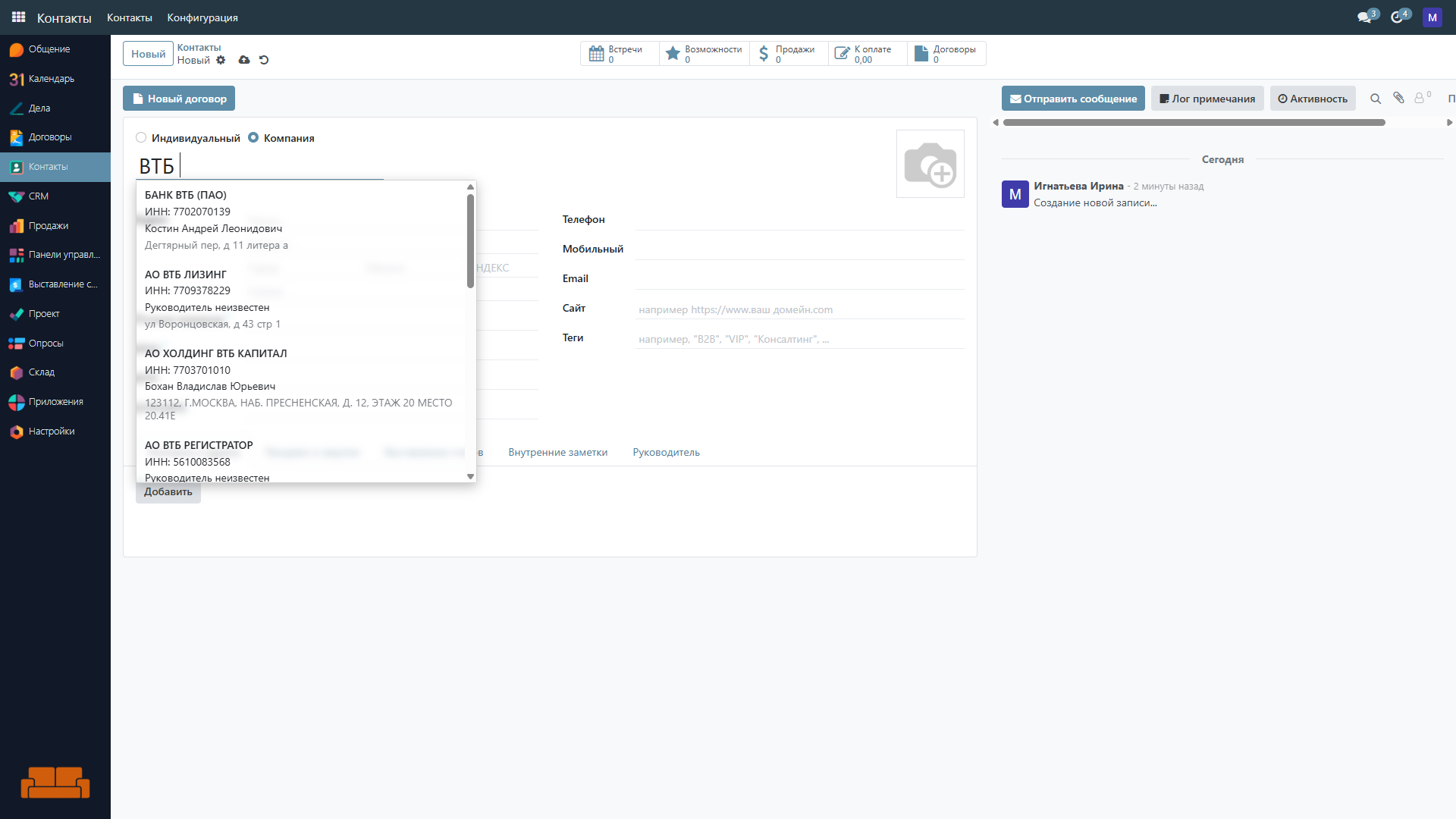
Task: Pick АО ВТБ ЛИЗИНГ from suggestions
Action: (x=185, y=275)
